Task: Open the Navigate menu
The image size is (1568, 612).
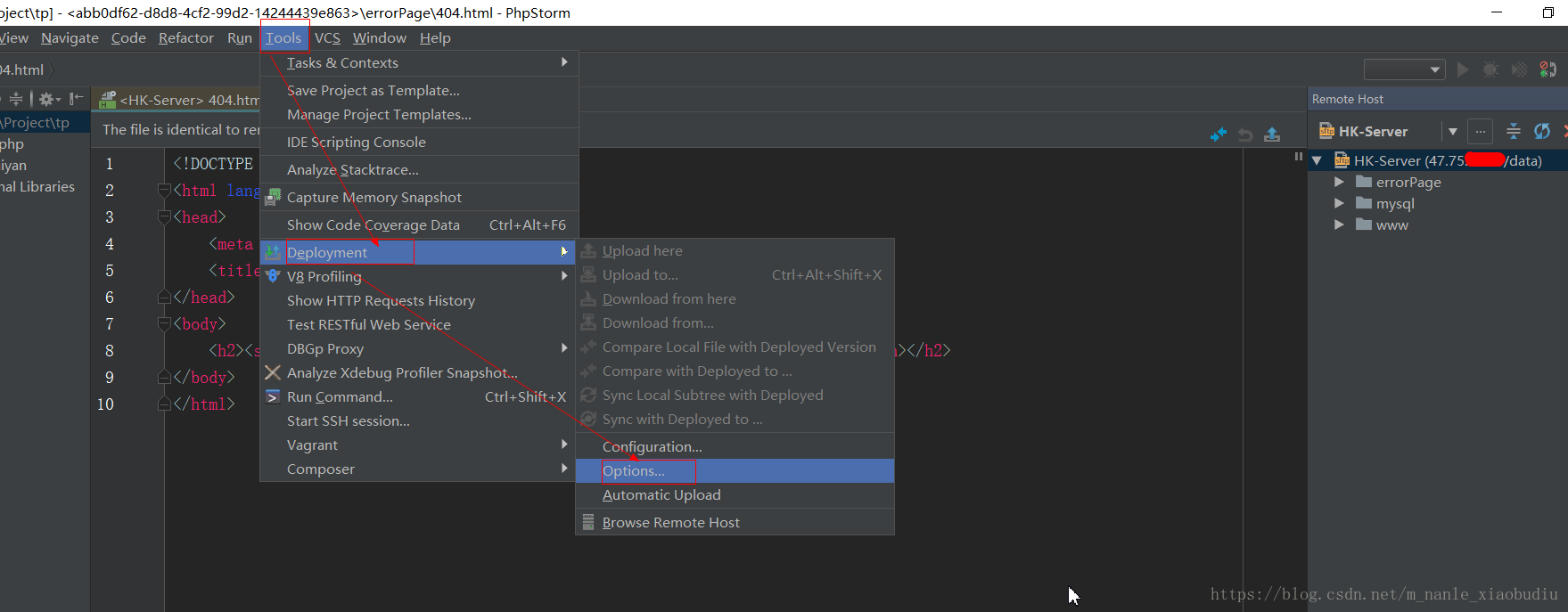Action: click(x=70, y=37)
